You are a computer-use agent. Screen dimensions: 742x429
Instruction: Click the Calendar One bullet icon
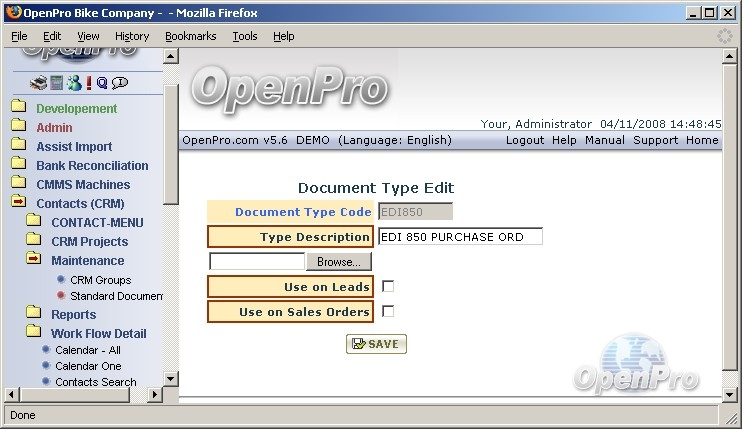pyautogui.click(x=46, y=366)
